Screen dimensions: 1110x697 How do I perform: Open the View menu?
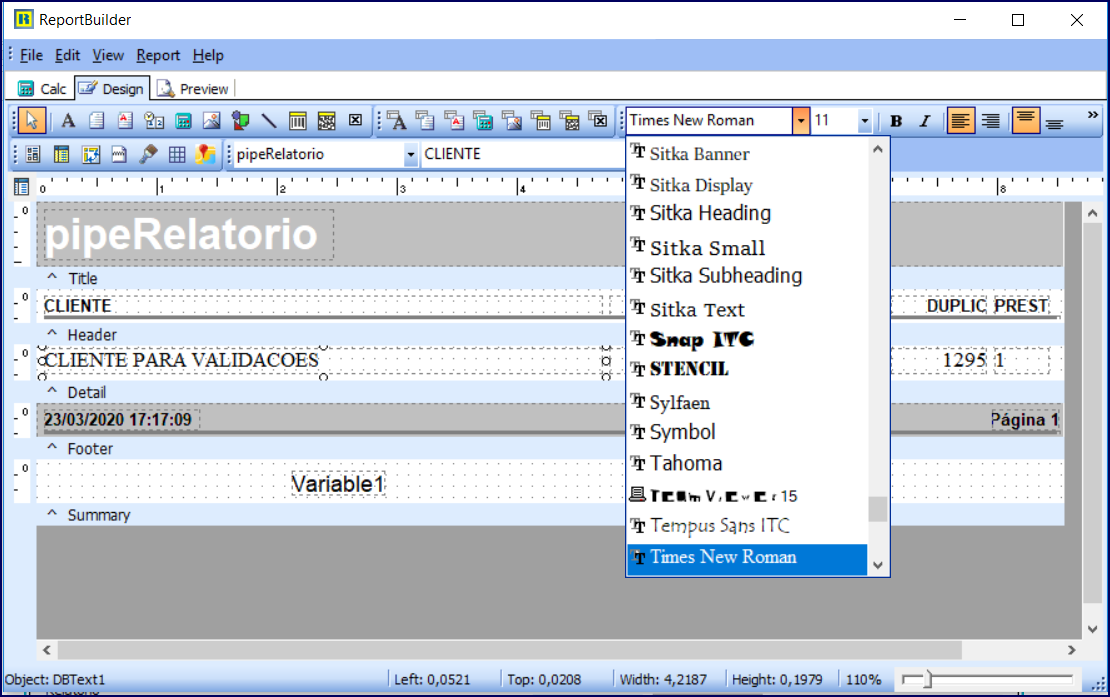[108, 55]
